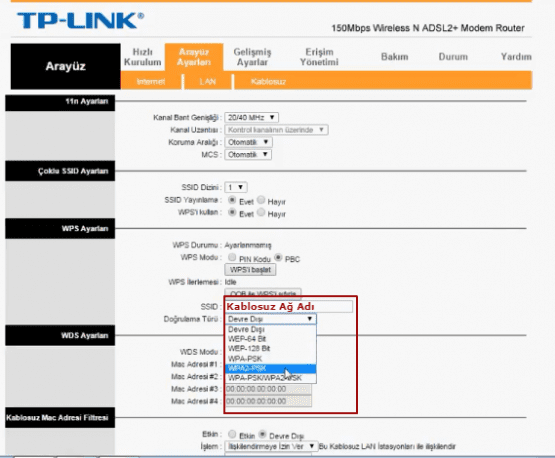Open the LAN submenu

tap(208, 82)
